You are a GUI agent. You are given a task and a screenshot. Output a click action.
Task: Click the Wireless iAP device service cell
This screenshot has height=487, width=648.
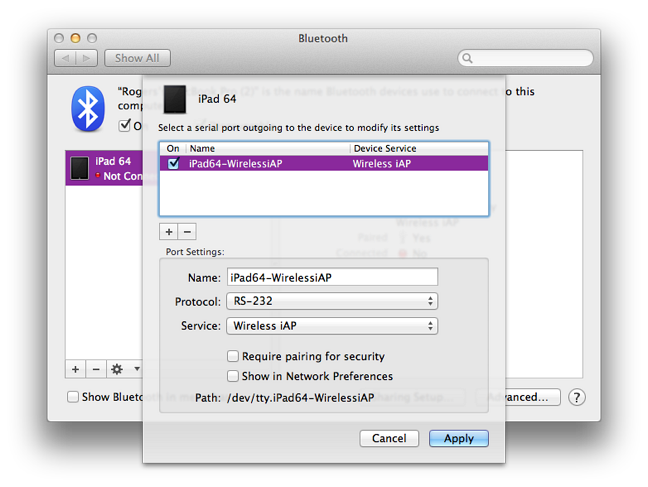pos(382,164)
